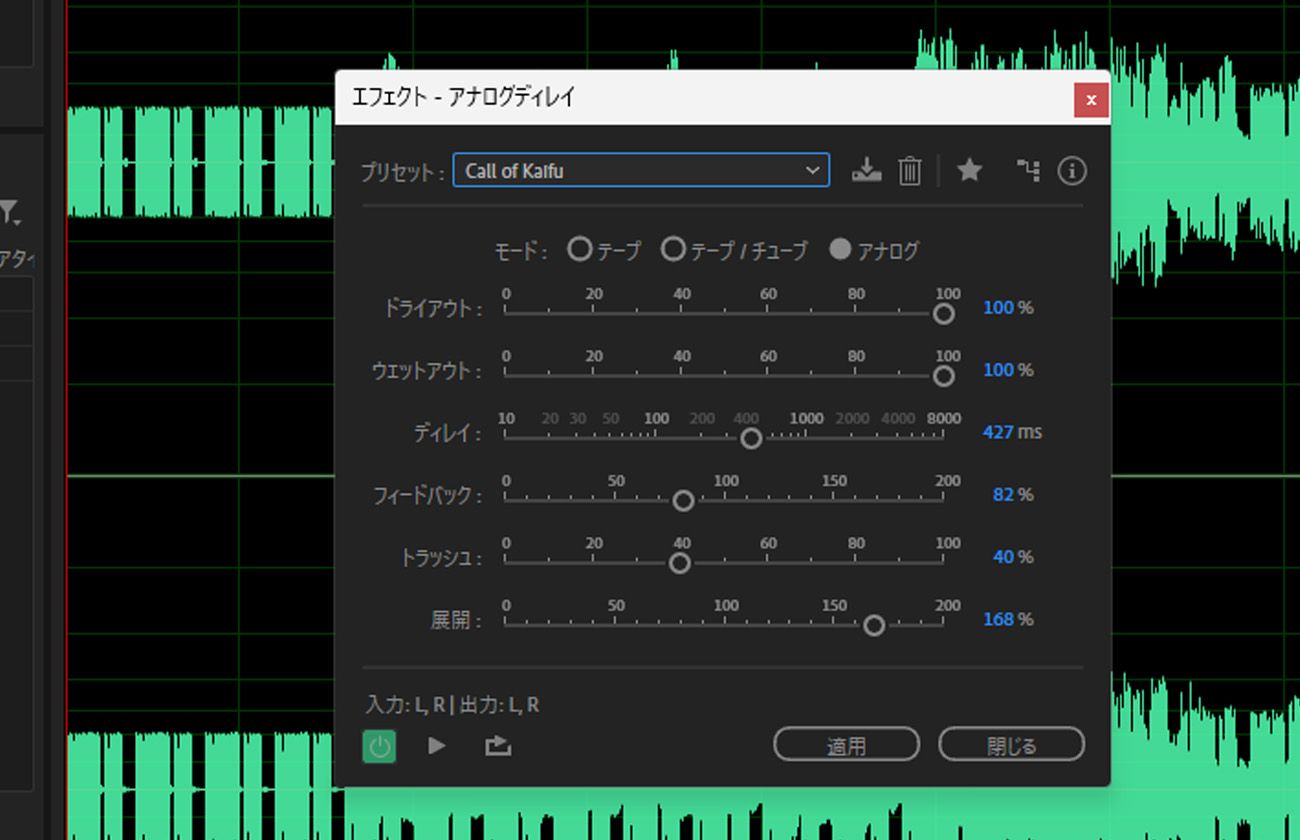Preview the effect with the play icon
The height and width of the screenshot is (840, 1300).
[x=436, y=745]
